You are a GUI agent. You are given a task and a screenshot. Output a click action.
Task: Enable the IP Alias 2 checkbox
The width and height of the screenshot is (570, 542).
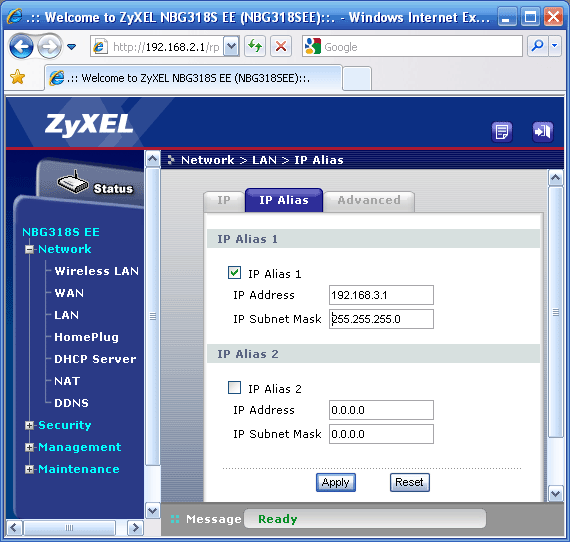(234, 388)
